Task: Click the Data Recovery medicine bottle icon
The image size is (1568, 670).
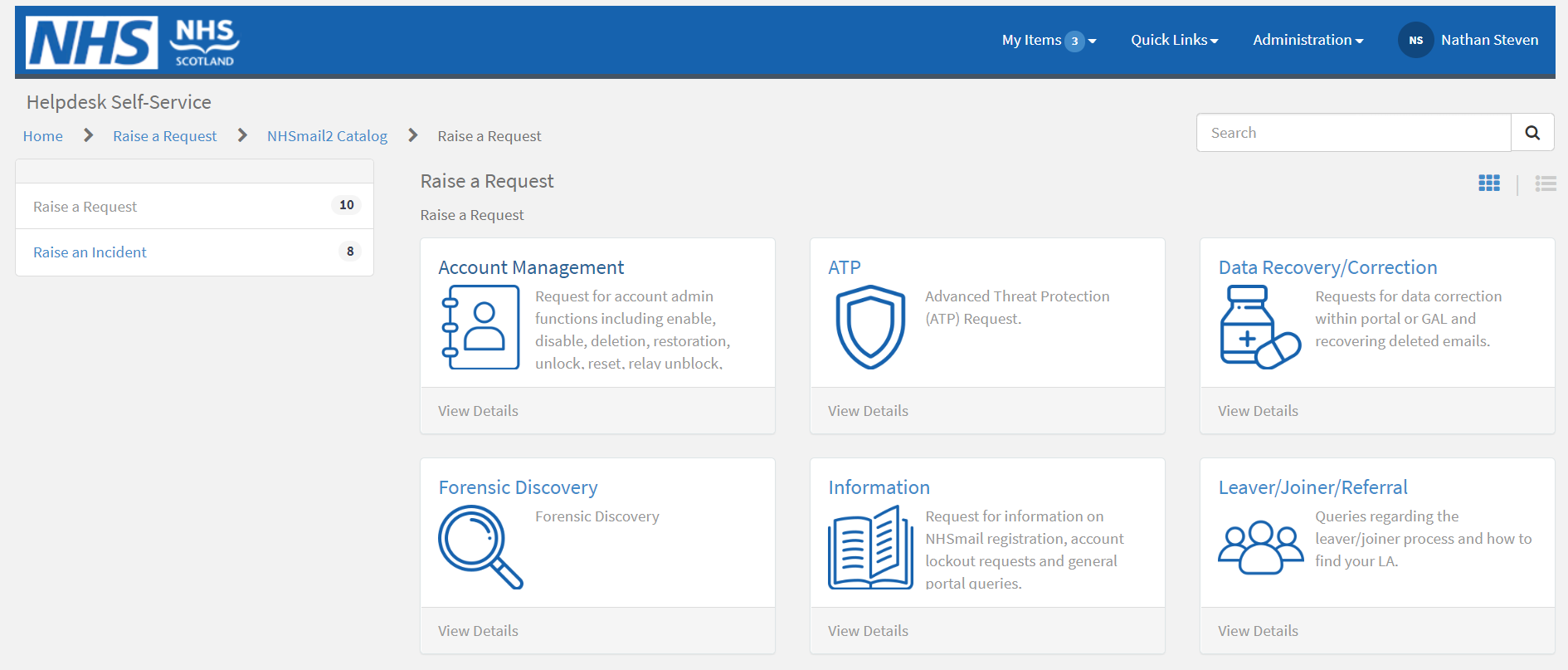Action: coord(1260,327)
